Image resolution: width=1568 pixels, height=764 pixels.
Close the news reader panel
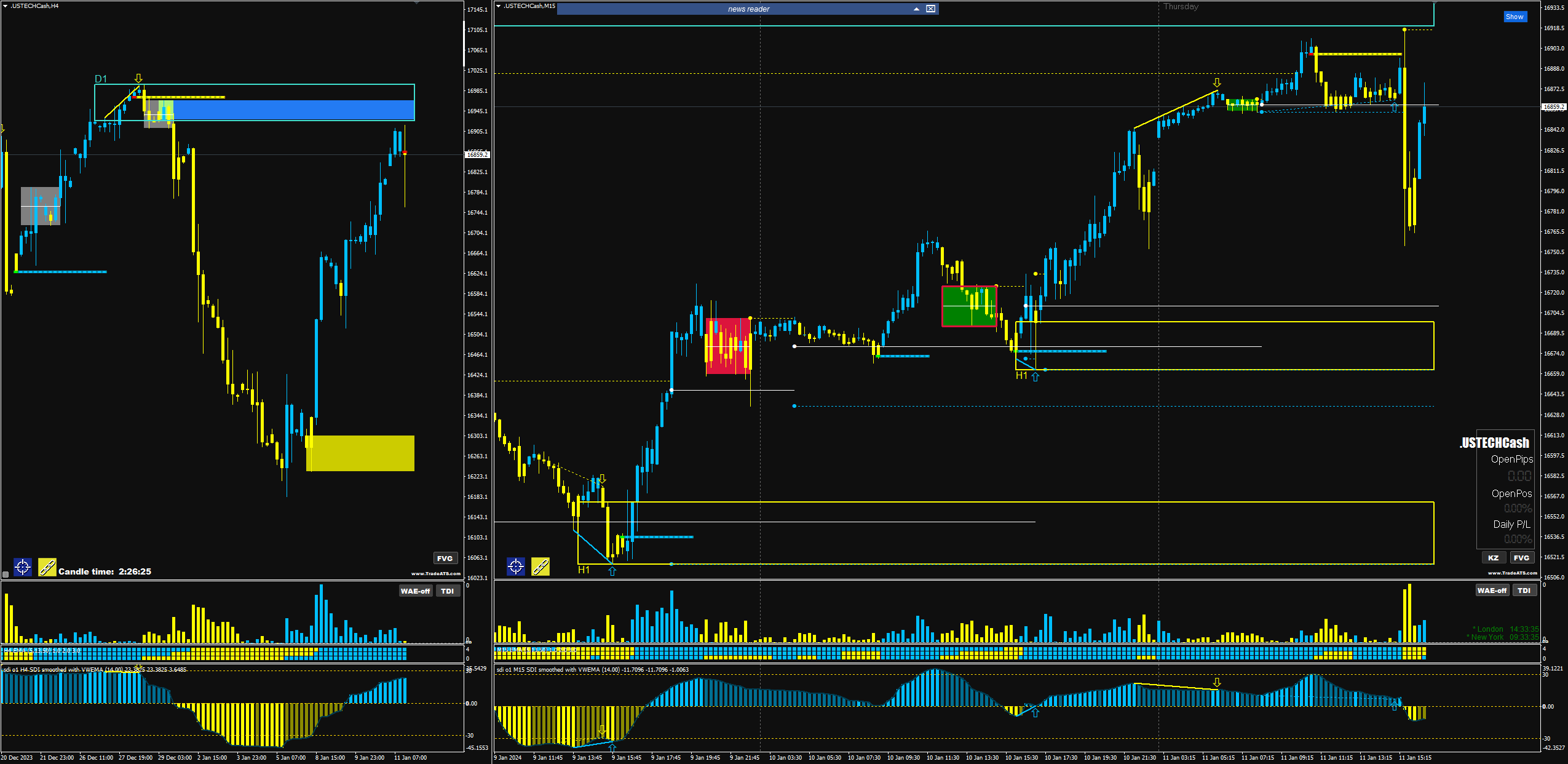click(x=930, y=9)
